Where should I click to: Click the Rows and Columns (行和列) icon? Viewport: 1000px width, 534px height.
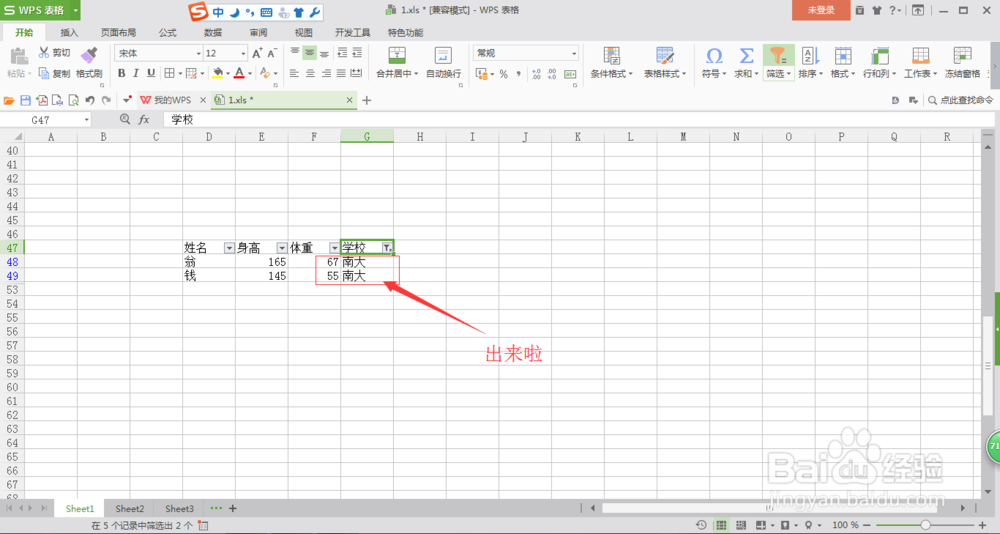pos(879,55)
